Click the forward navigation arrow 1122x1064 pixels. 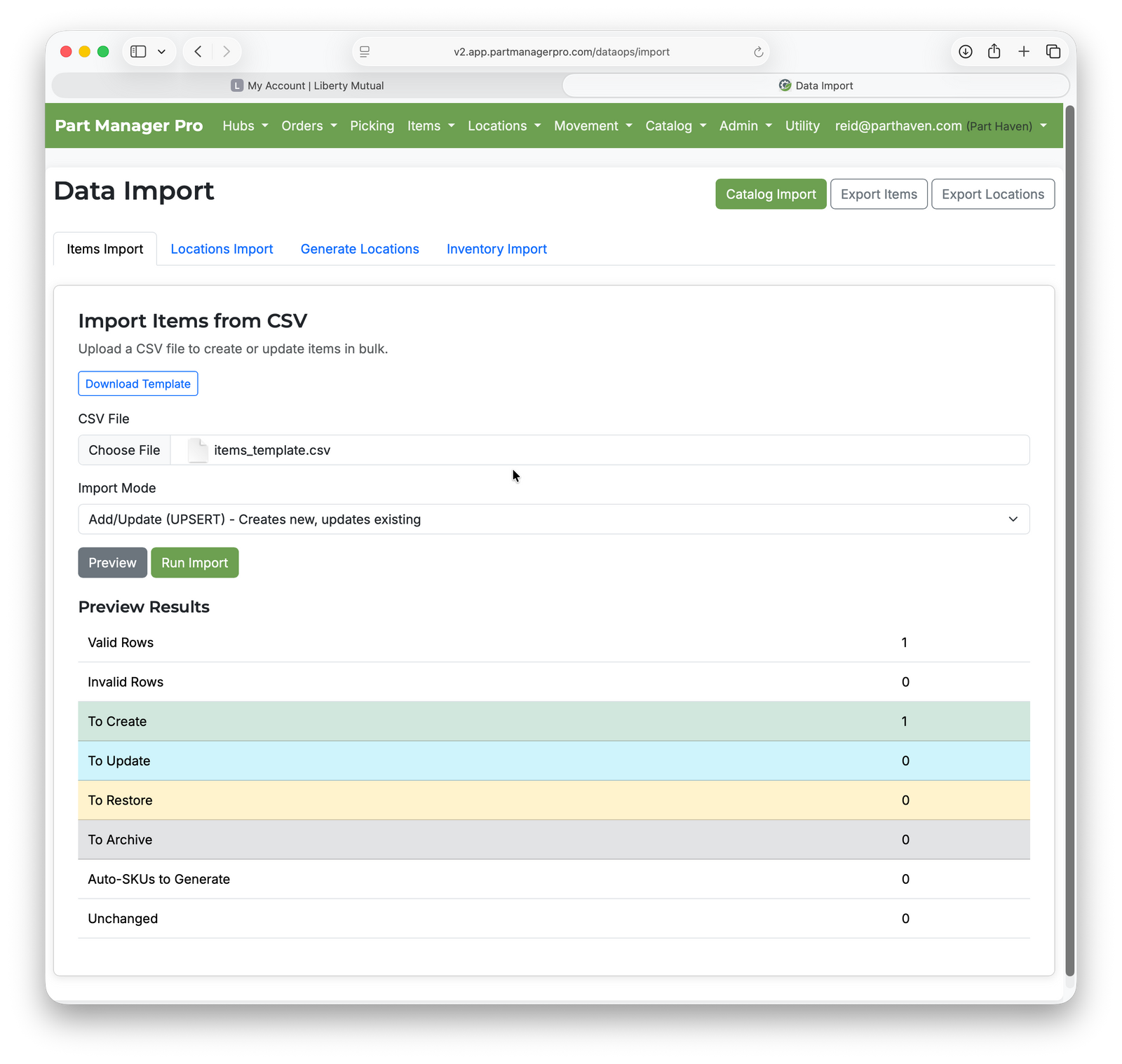226,51
